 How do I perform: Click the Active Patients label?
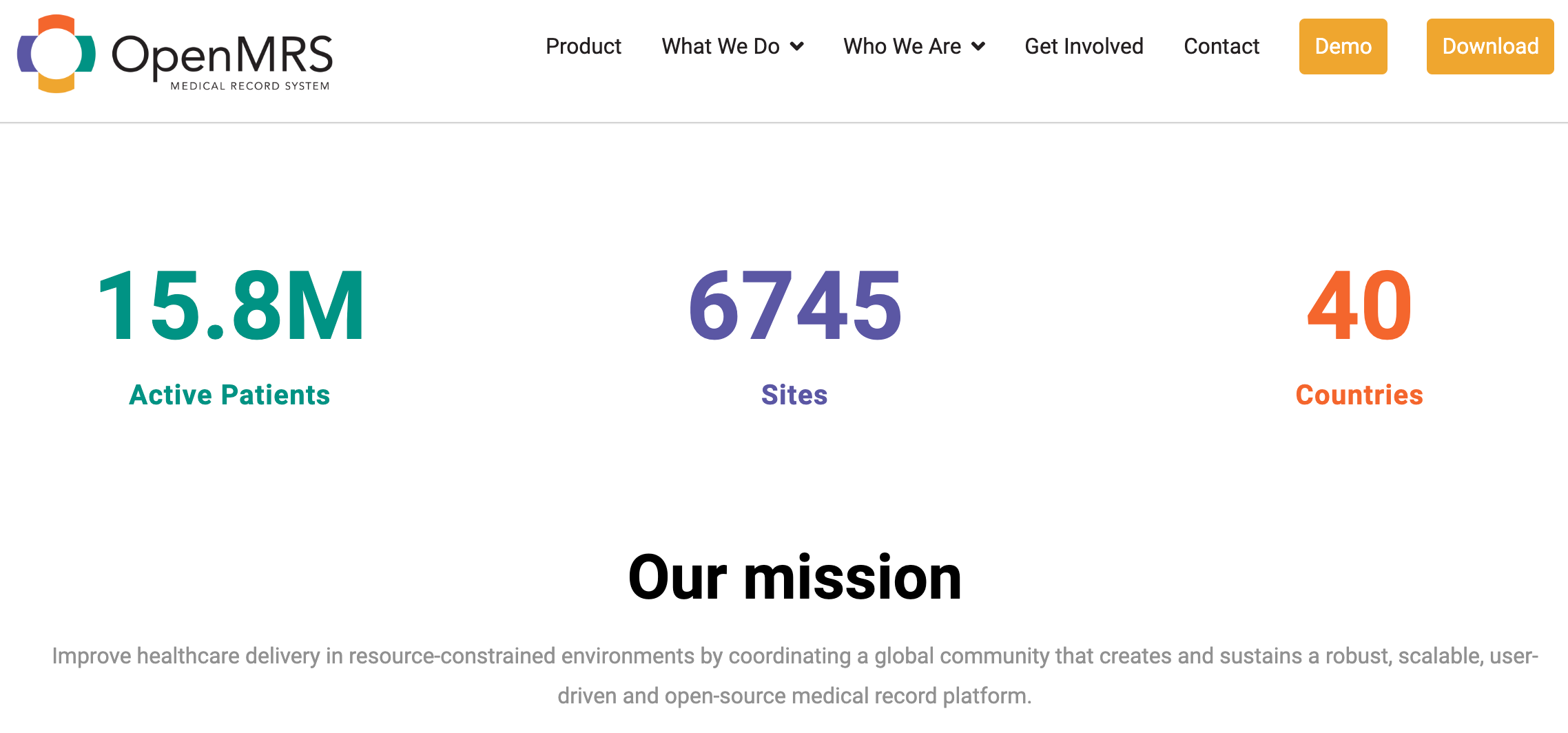click(x=229, y=395)
